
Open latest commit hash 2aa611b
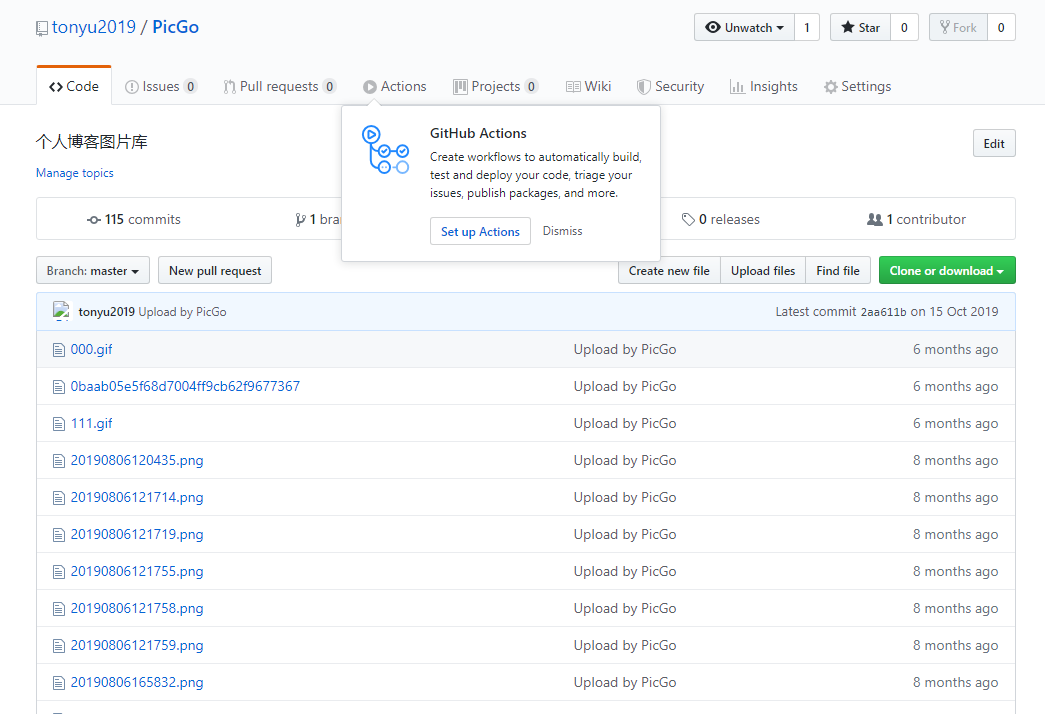(x=883, y=312)
